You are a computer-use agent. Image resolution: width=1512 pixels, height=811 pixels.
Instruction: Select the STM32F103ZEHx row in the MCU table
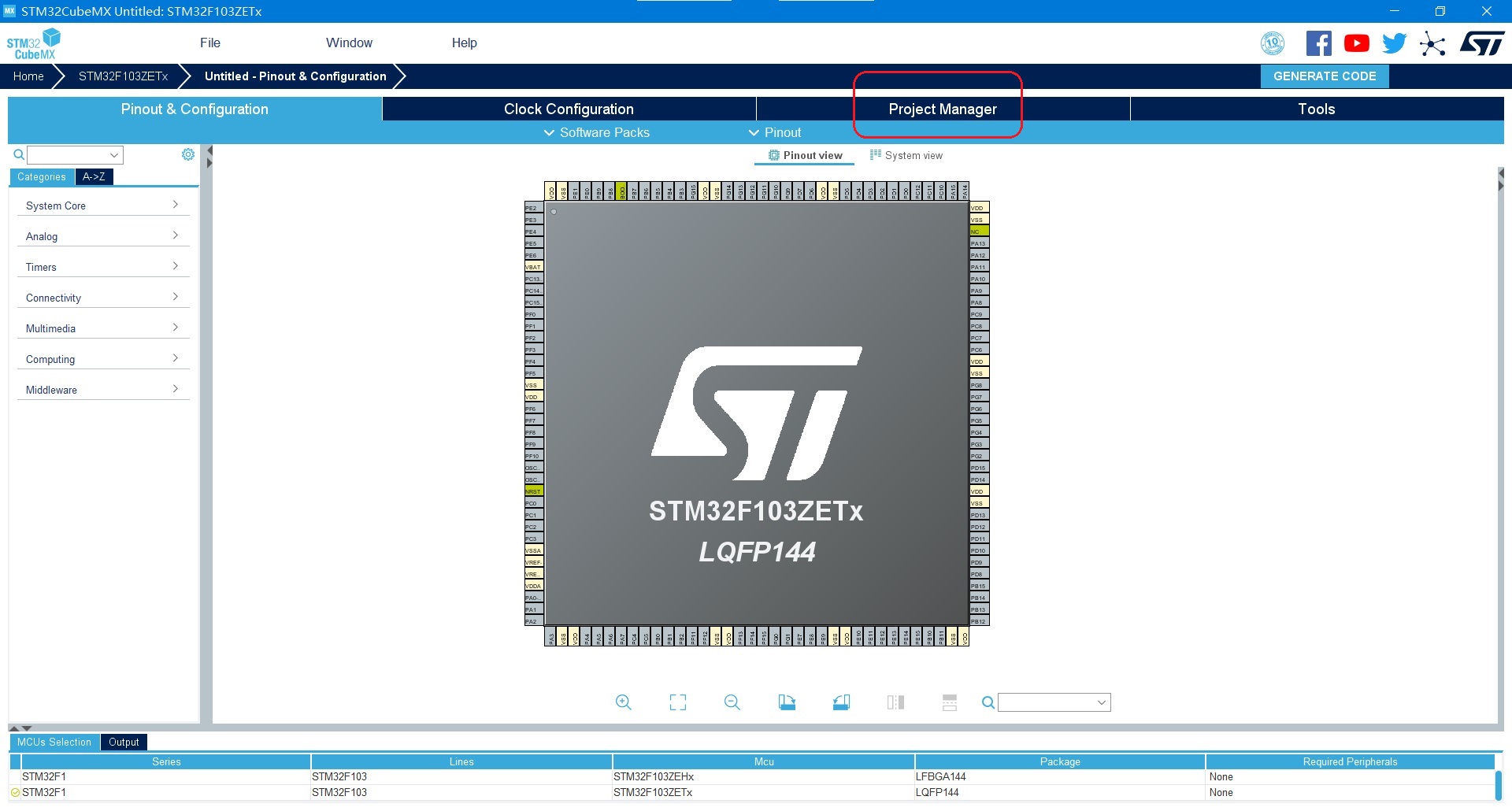[x=752, y=777]
